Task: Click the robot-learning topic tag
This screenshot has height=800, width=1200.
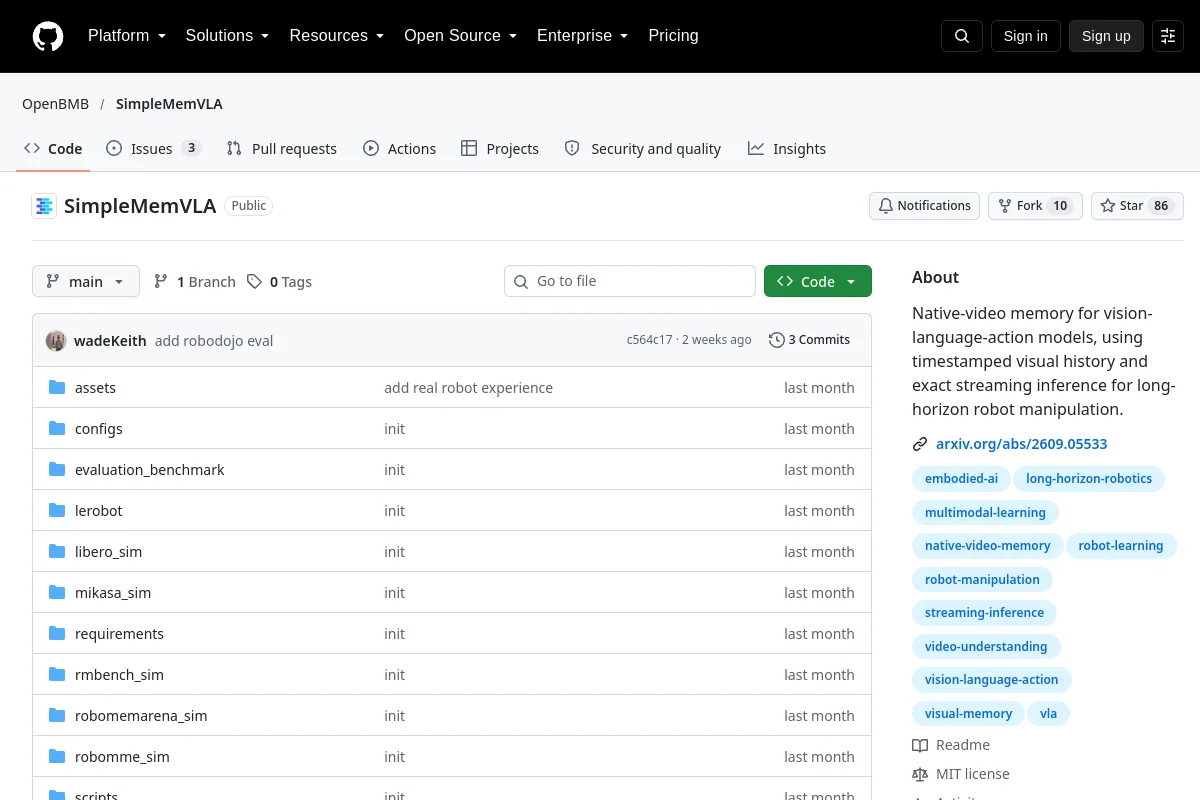Action: 1121,546
